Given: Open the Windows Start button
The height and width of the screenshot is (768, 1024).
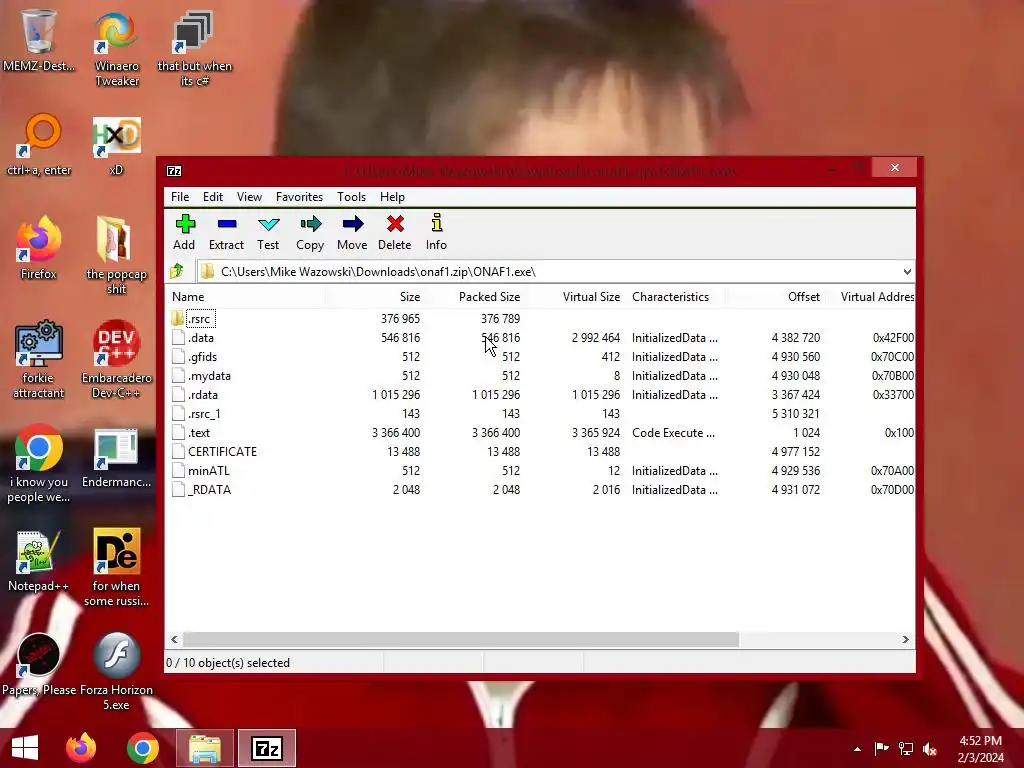Looking at the screenshot, I should click(x=25, y=748).
